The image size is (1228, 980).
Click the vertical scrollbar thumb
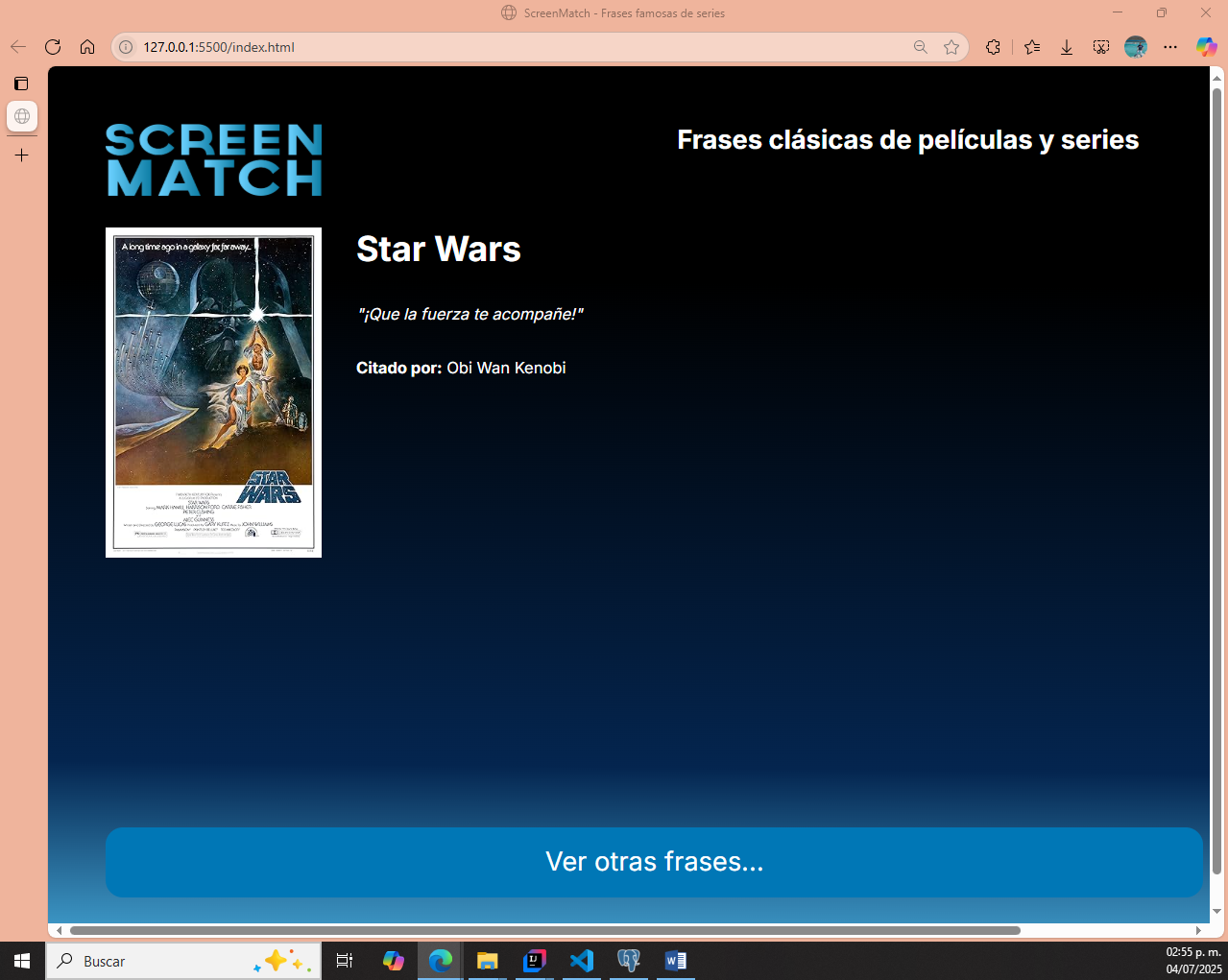[1216, 482]
